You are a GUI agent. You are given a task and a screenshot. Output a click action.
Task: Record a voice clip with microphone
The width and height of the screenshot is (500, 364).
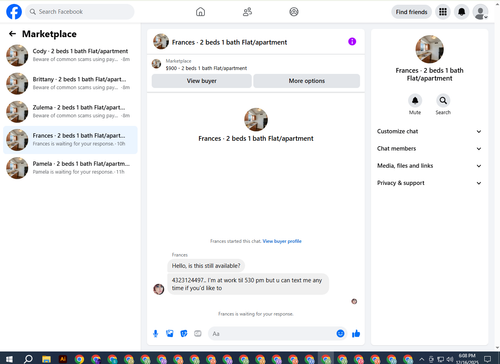coord(155,333)
